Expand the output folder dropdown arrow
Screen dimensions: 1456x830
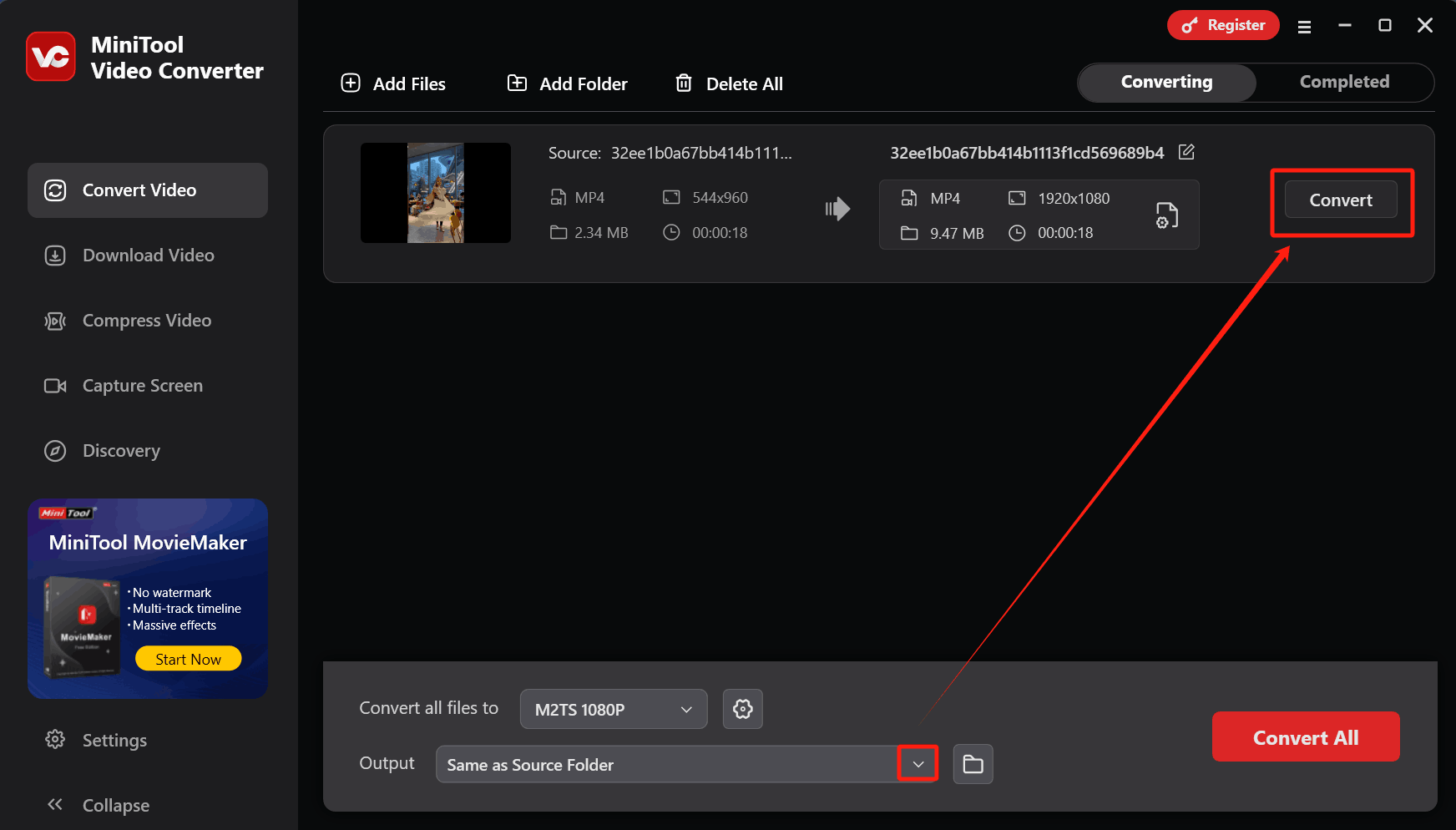click(918, 764)
